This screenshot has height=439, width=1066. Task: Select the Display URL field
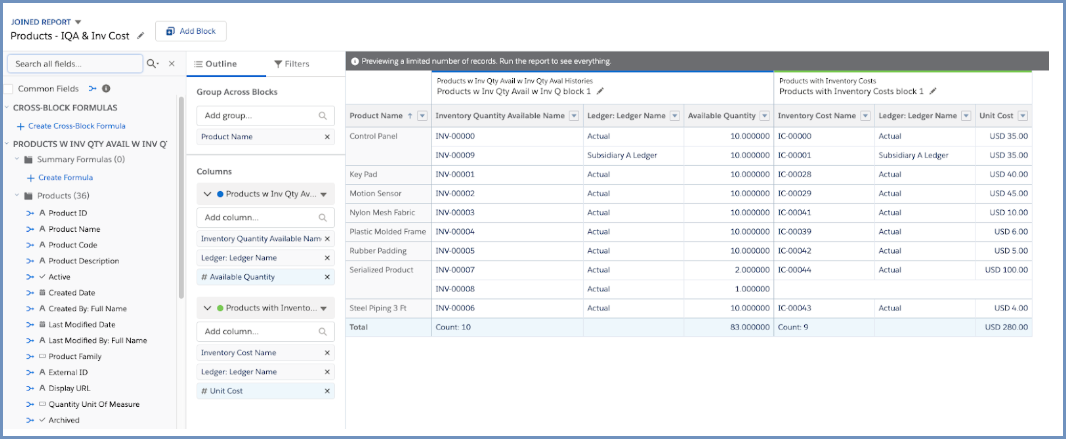[x=69, y=388]
